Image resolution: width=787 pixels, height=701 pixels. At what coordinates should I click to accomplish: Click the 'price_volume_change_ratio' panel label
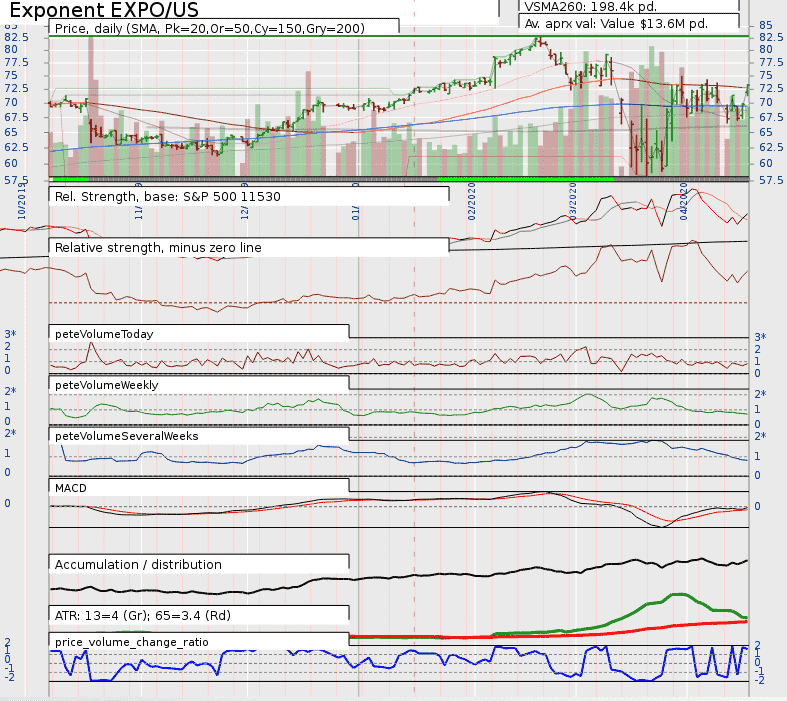click(132, 642)
